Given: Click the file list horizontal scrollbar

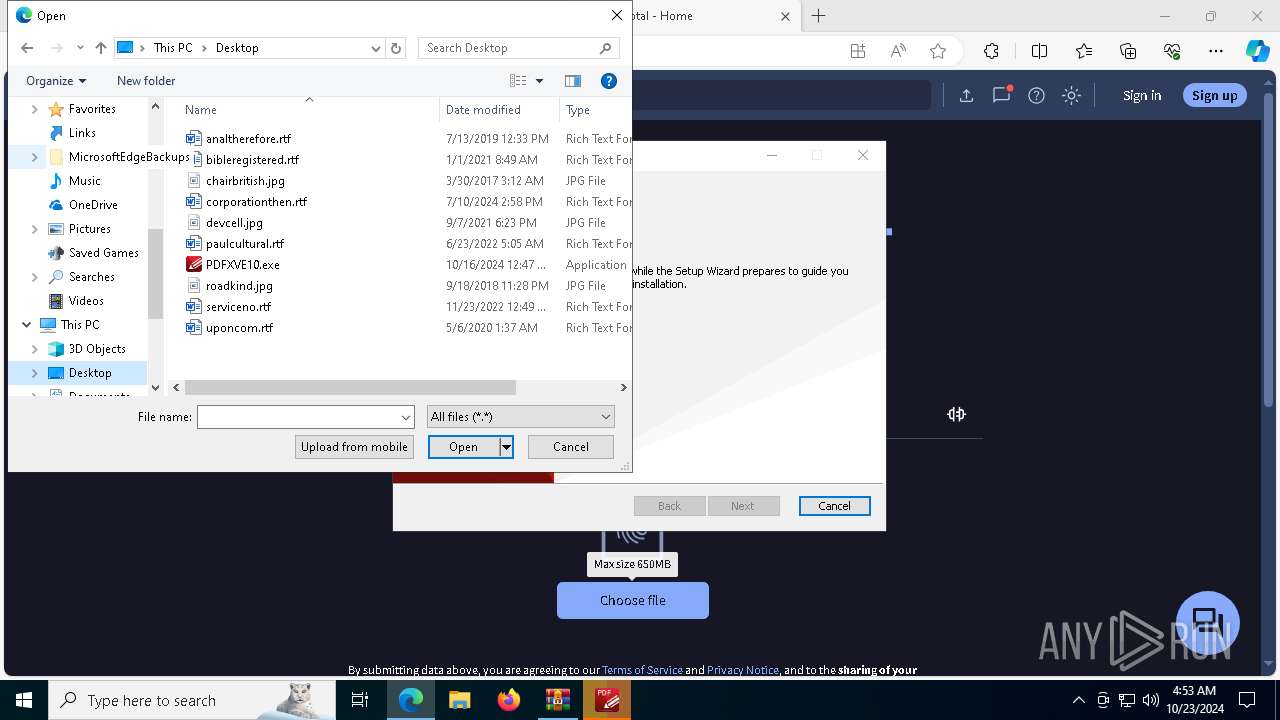Looking at the screenshot, I should click(350, 387).
